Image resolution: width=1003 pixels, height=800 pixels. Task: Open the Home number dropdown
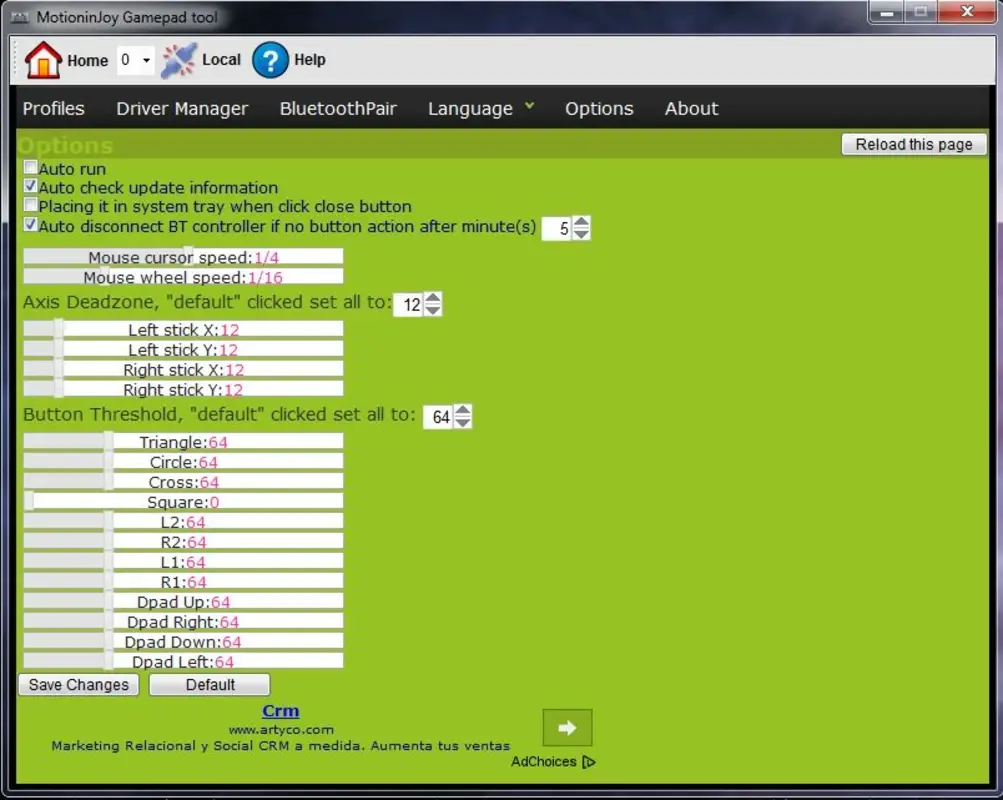[x=145, y=59]
